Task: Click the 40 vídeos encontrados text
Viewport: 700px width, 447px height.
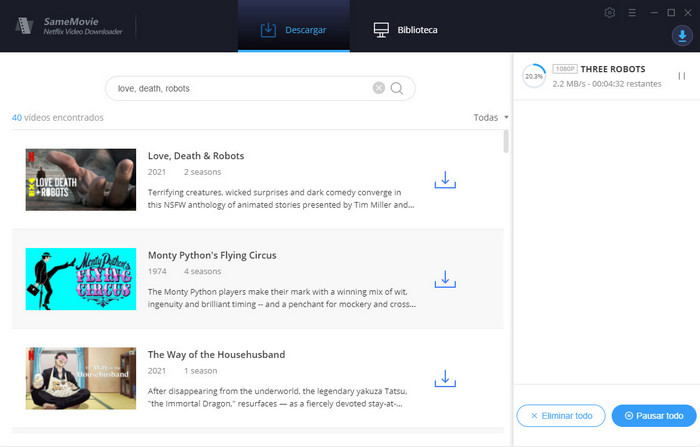Action: coord(58,117)
